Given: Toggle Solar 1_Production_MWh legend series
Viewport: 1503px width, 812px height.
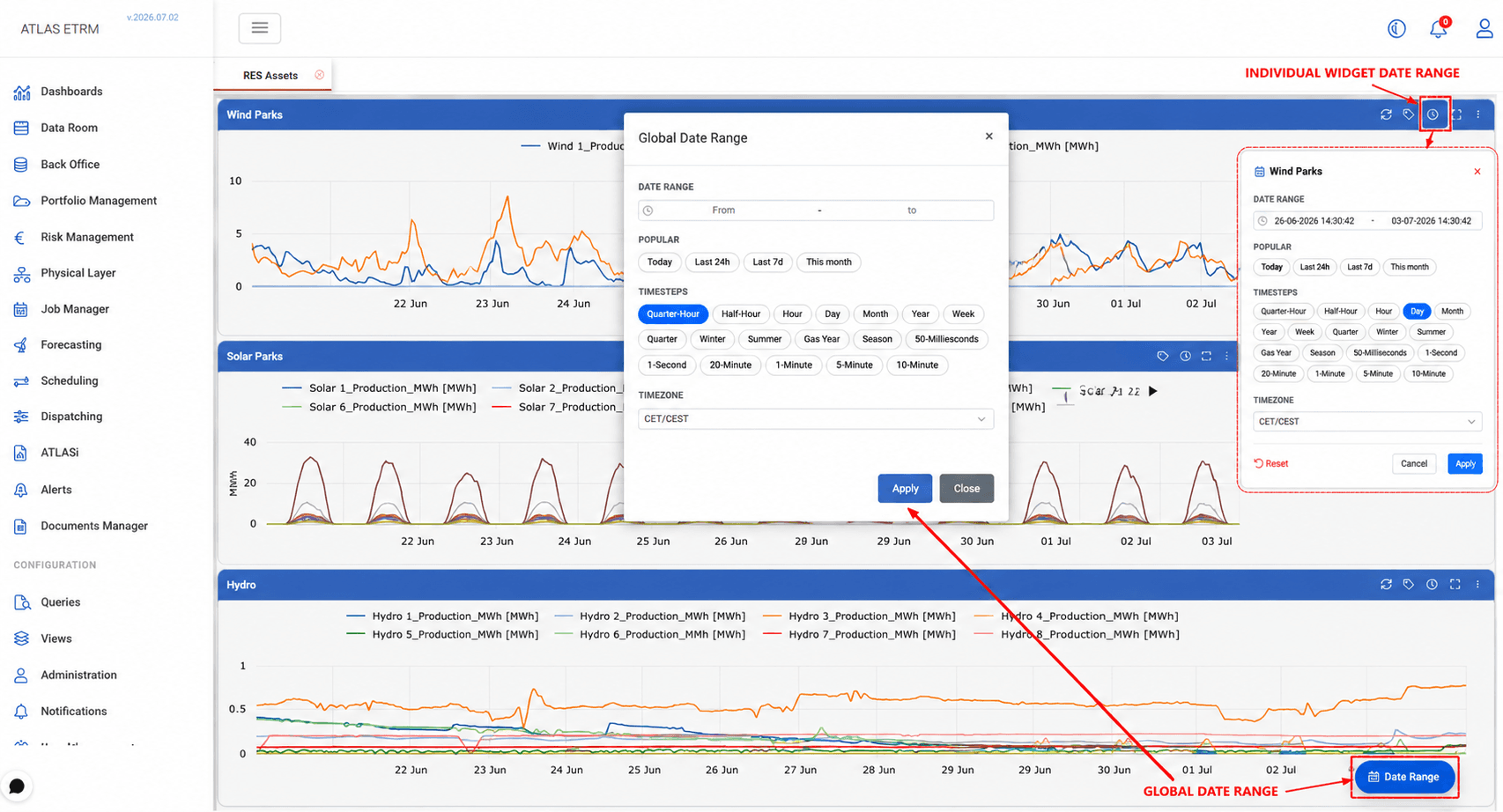Looking at the screenshot, I should pyautogui.click(x=379, y=388).
